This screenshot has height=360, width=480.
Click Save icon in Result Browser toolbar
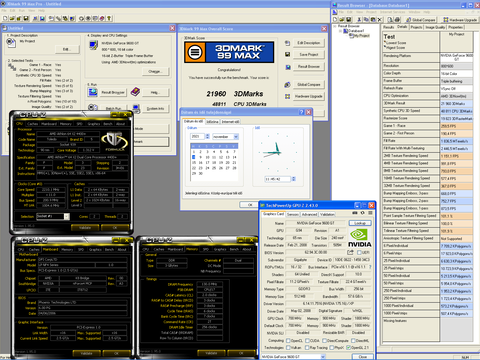tap(349, 20)
